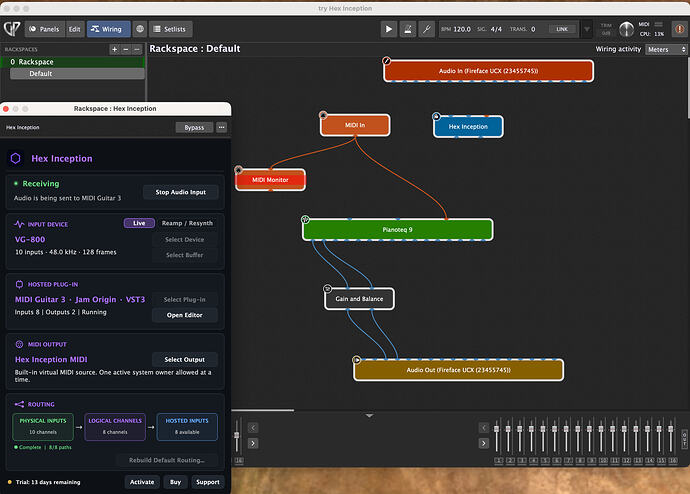Click the Select Buffer button
The height and width of the screenshot is (494, 690).
tap(184, 255)
